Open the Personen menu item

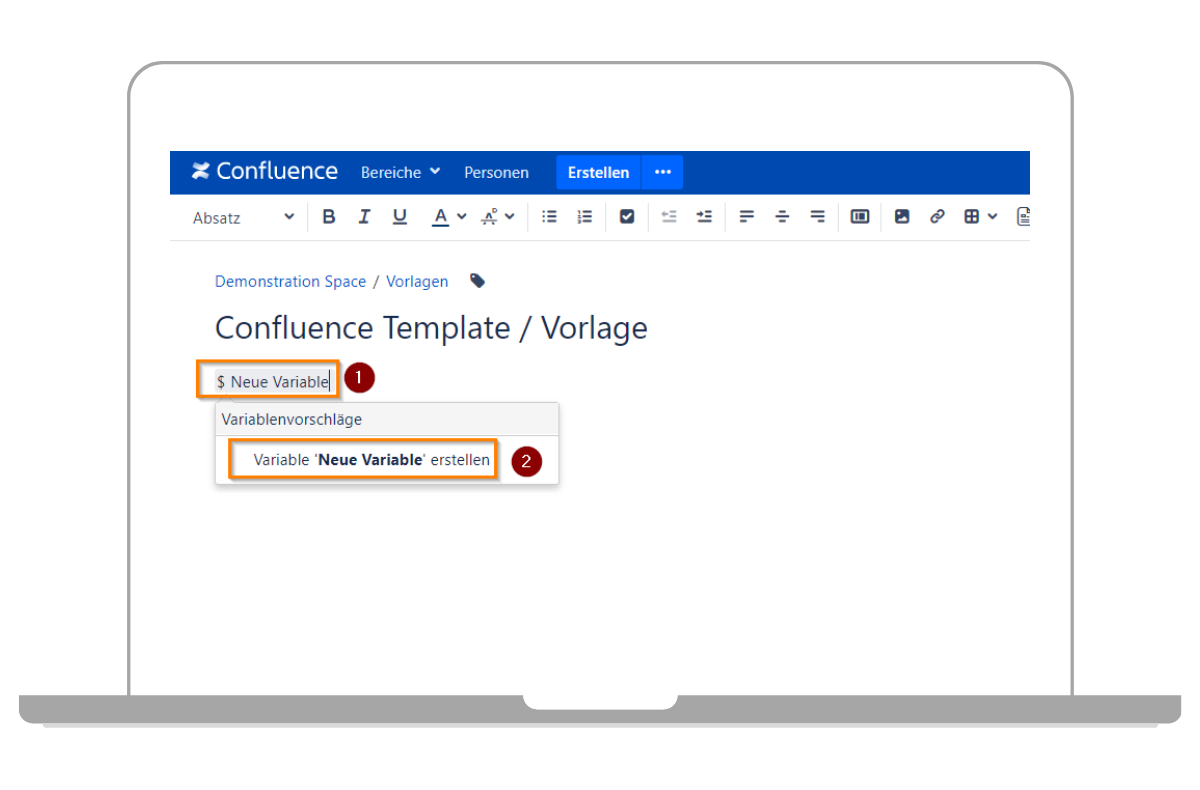pos(496,172)
